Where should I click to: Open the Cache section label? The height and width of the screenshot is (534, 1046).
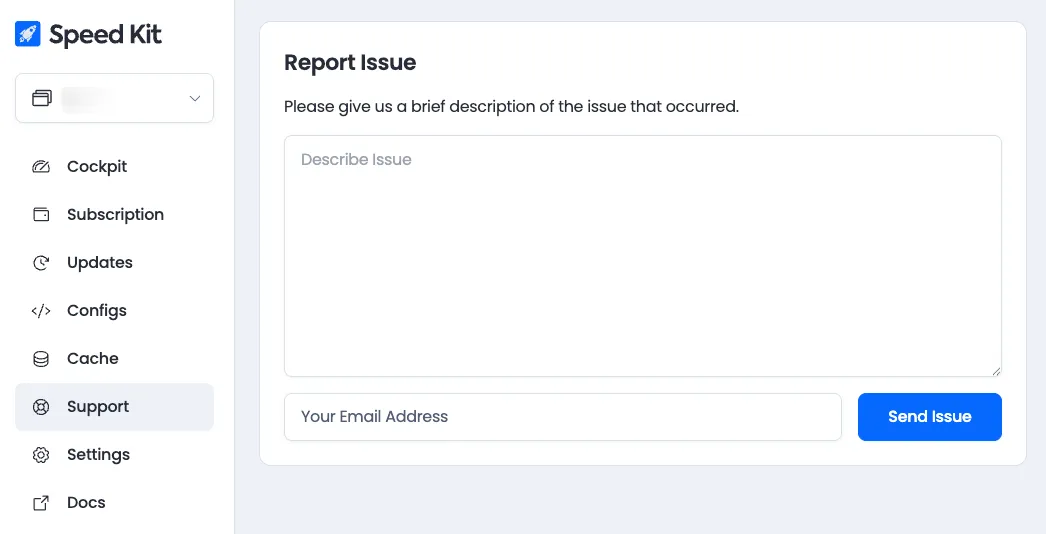[93, 358]
